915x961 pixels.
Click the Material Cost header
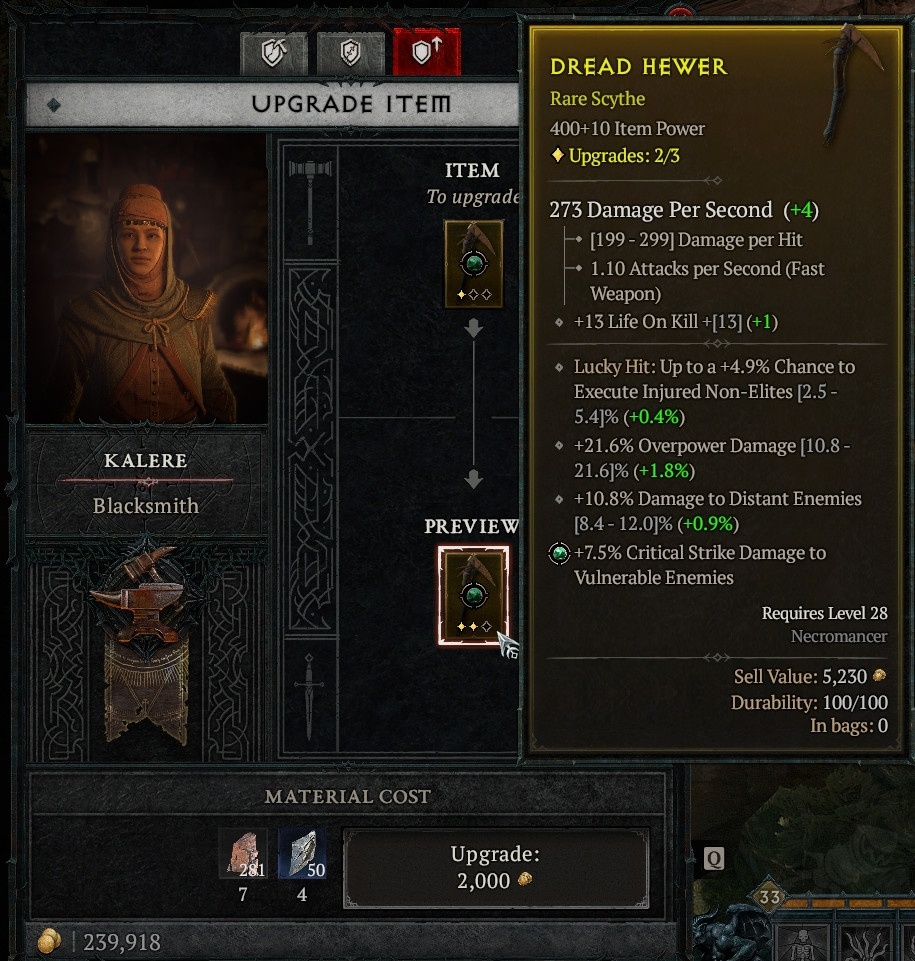pos(347,796)
